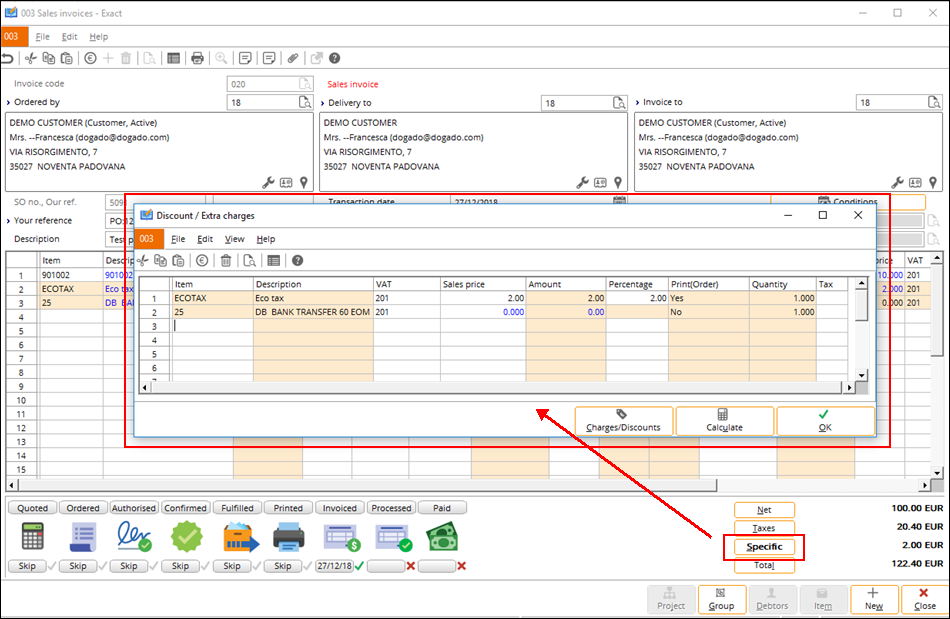Open the second notes icon in main toolbar
Image resolution: width=950 pixels, height=619 pixels.
(269, 58)
